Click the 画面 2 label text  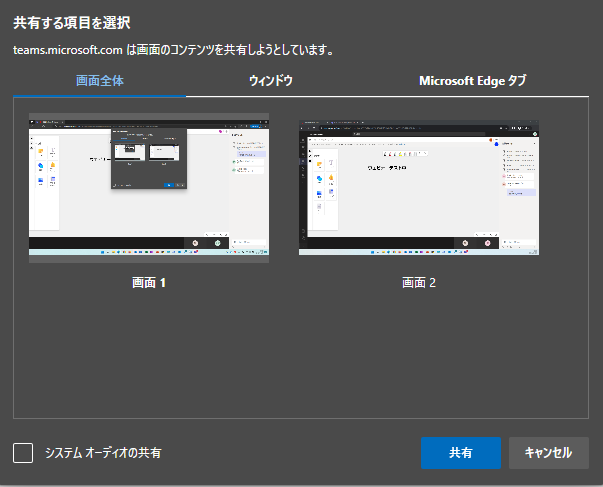(419, 283)
